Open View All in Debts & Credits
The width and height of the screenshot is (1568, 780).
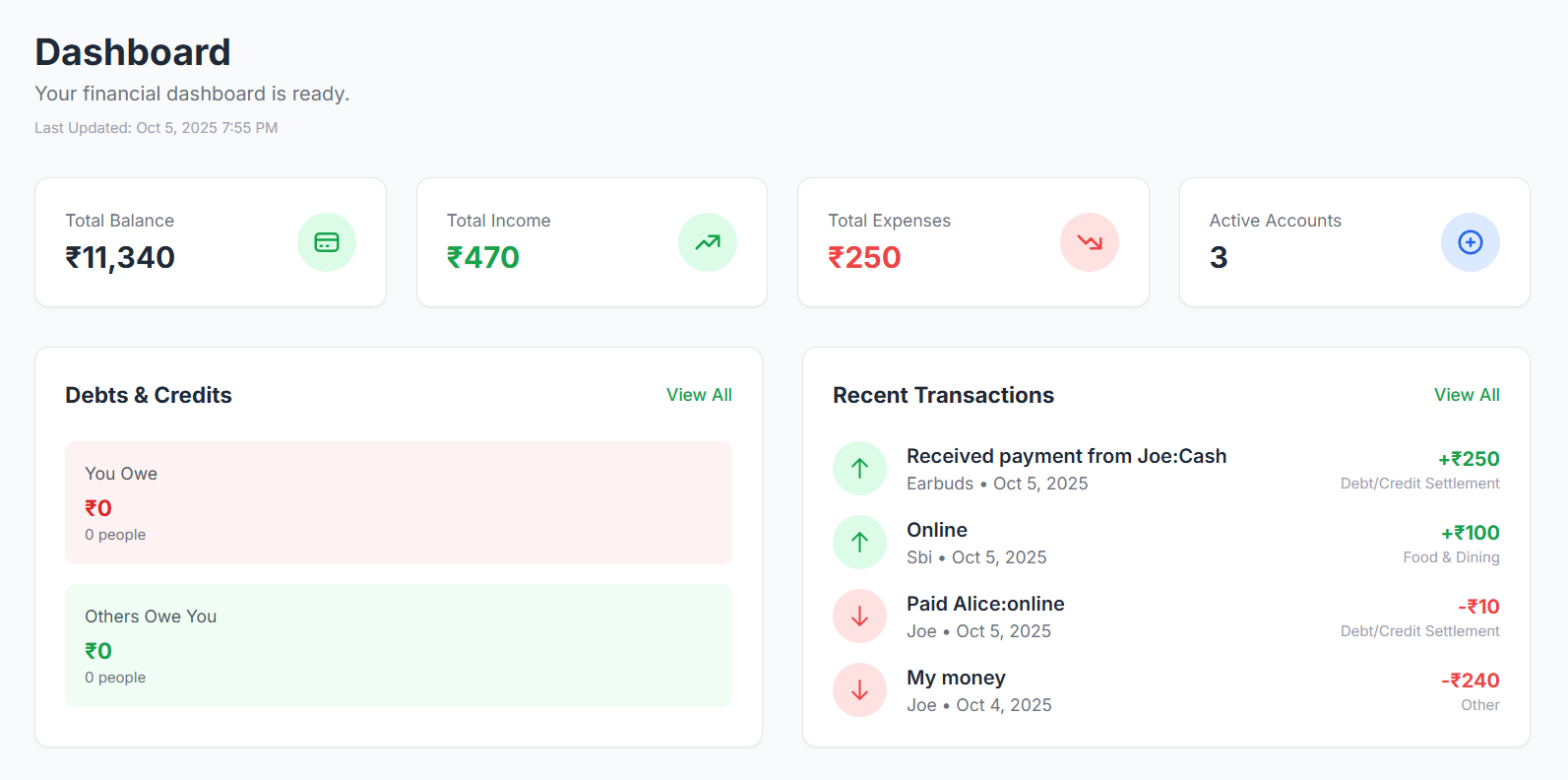[699, 394]
